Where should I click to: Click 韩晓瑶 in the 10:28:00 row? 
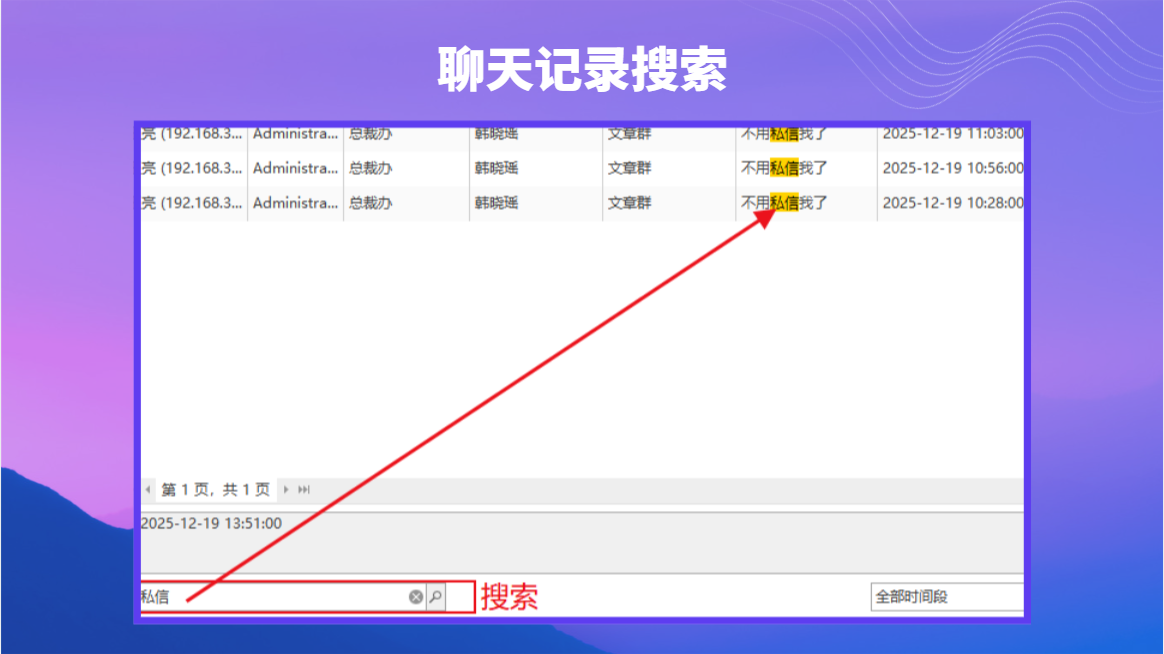click(x=496, y=203)
